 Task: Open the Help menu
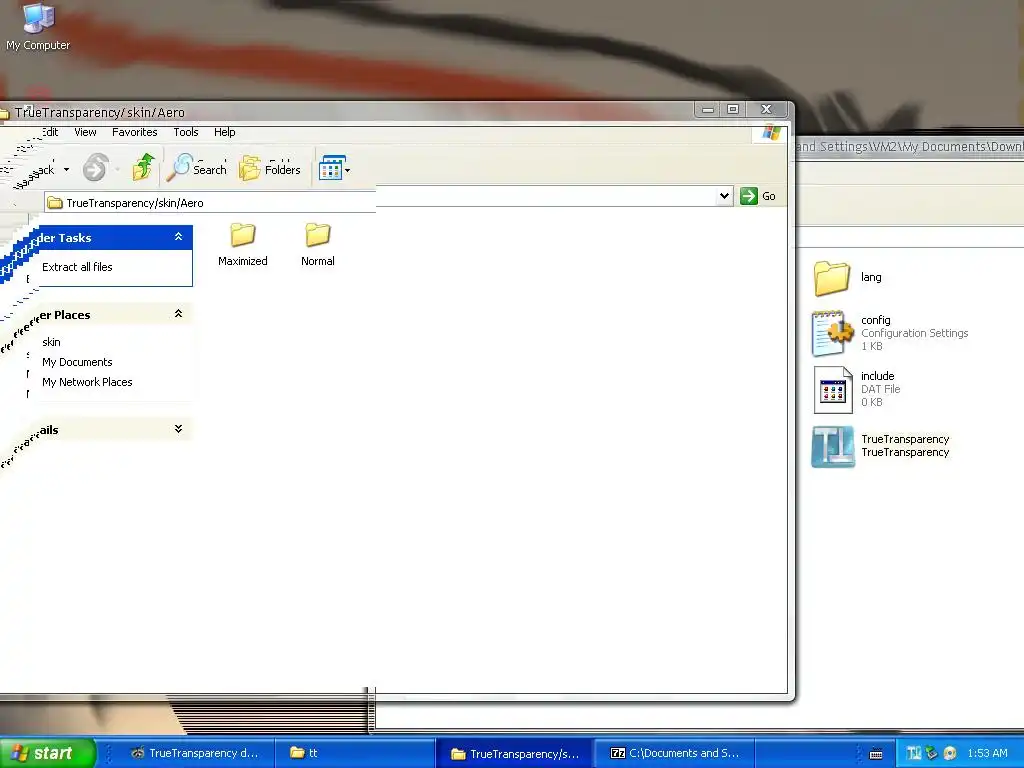[225, 132]
